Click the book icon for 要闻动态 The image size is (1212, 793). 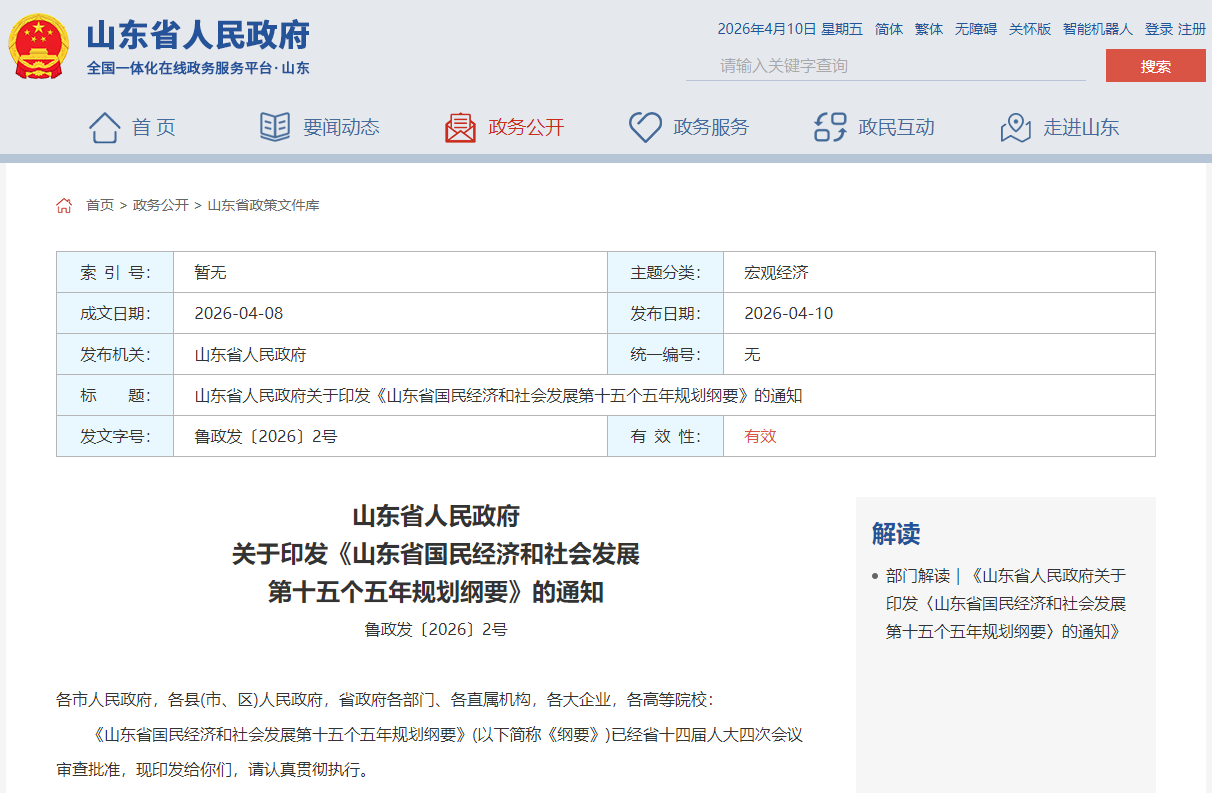pyautogui.click(x=274, y=127)
